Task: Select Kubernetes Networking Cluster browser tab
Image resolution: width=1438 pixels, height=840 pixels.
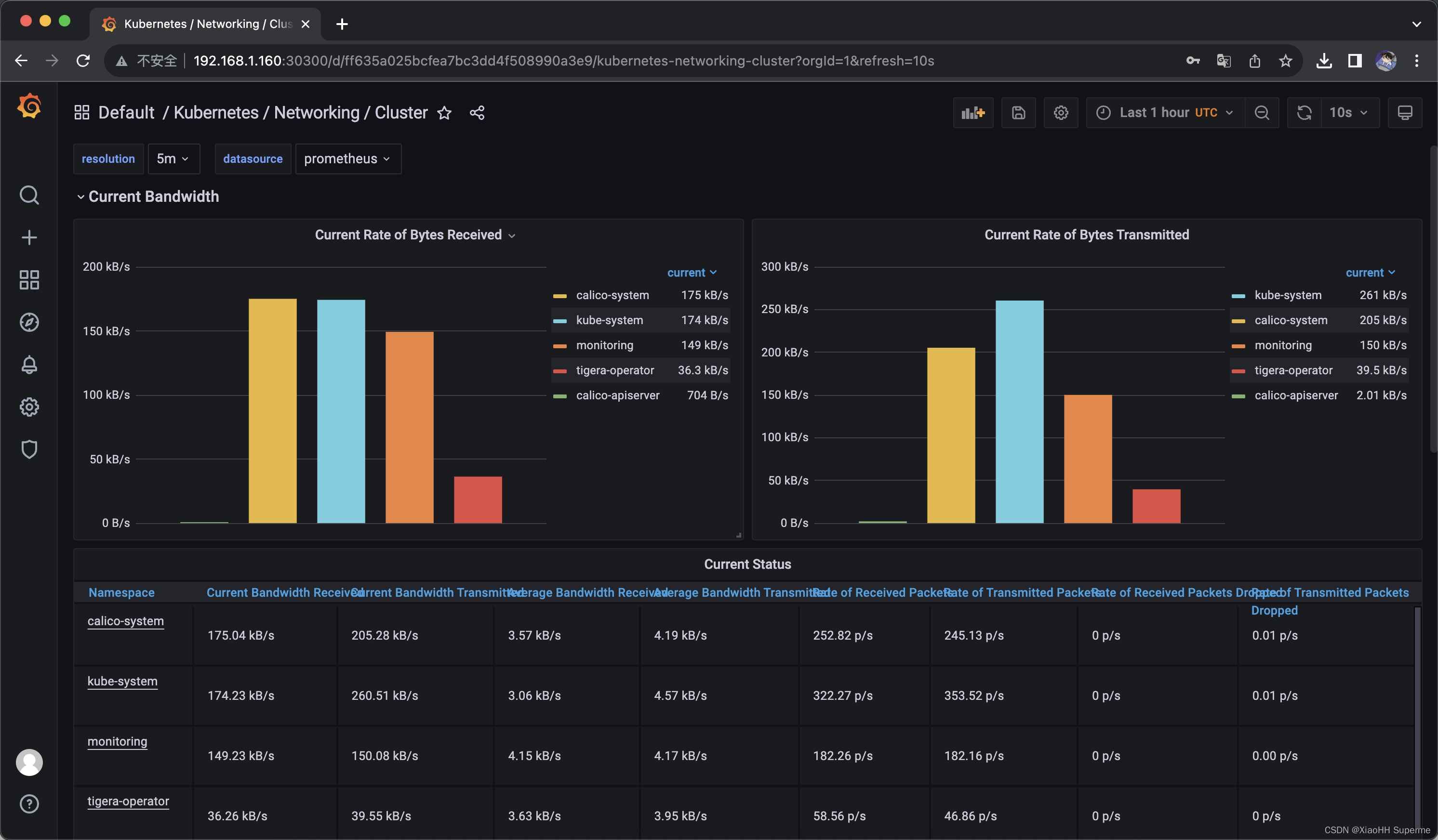Action: (205, 24)
